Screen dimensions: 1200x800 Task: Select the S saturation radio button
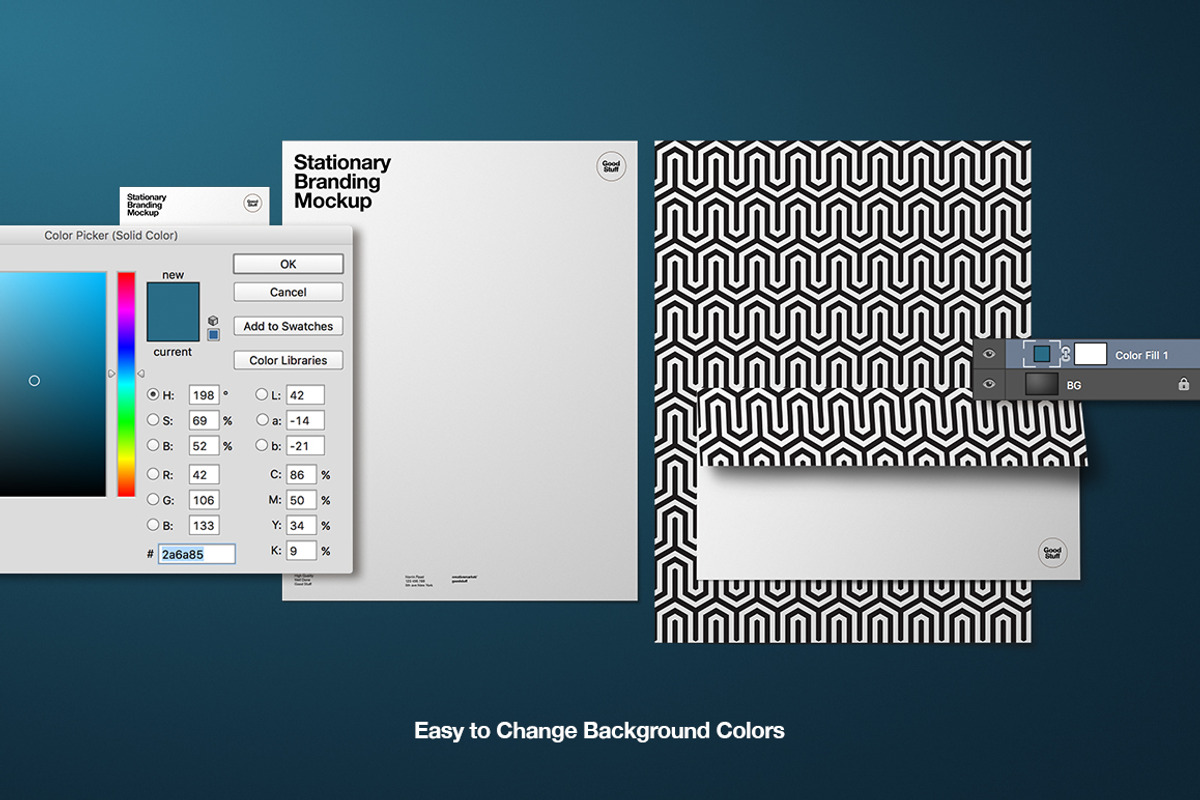(153, 420)
